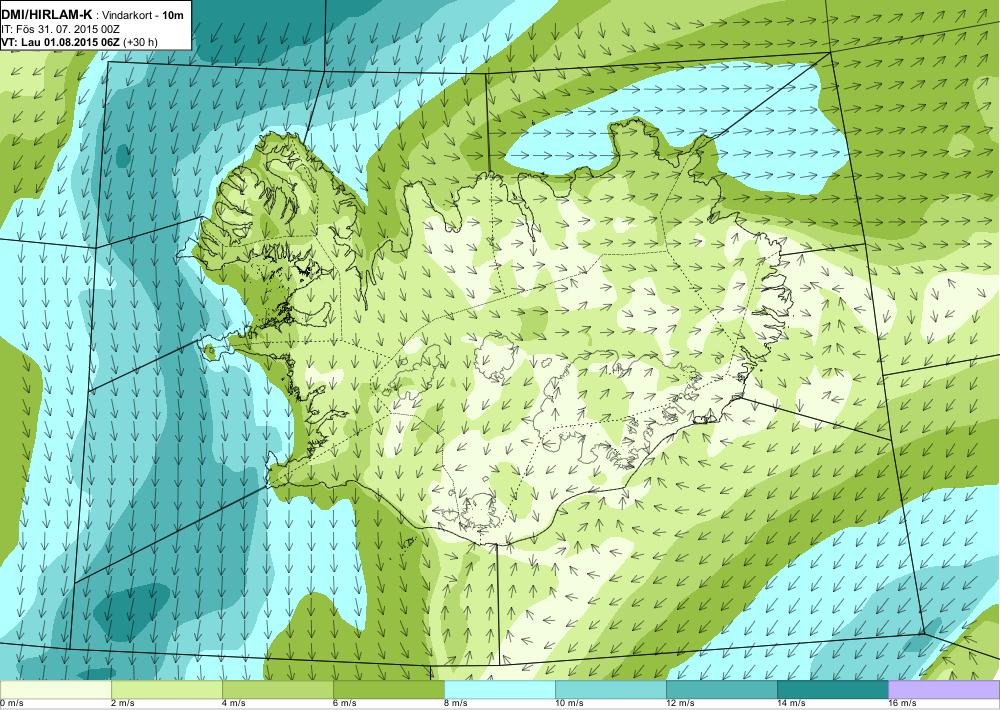
Task: Click the 12–14 m/s teal legend swatch
Action: 721,690
